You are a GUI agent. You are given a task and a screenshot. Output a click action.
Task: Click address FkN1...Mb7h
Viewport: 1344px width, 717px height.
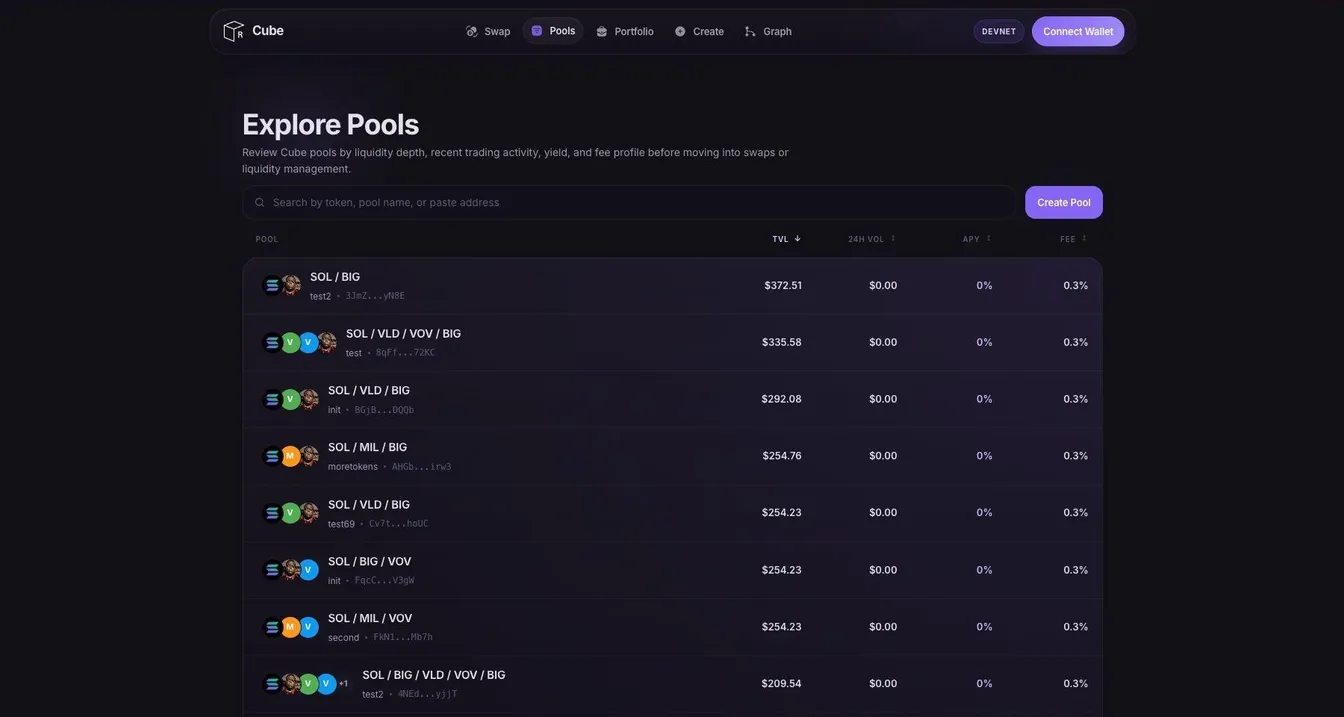click(x=403, y=638)
